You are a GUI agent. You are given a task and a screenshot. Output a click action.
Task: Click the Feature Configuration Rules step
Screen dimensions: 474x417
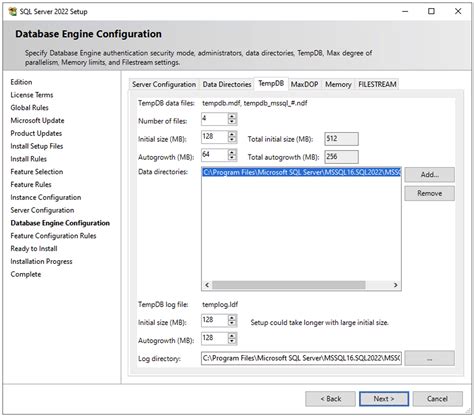[x=53, y=236]
